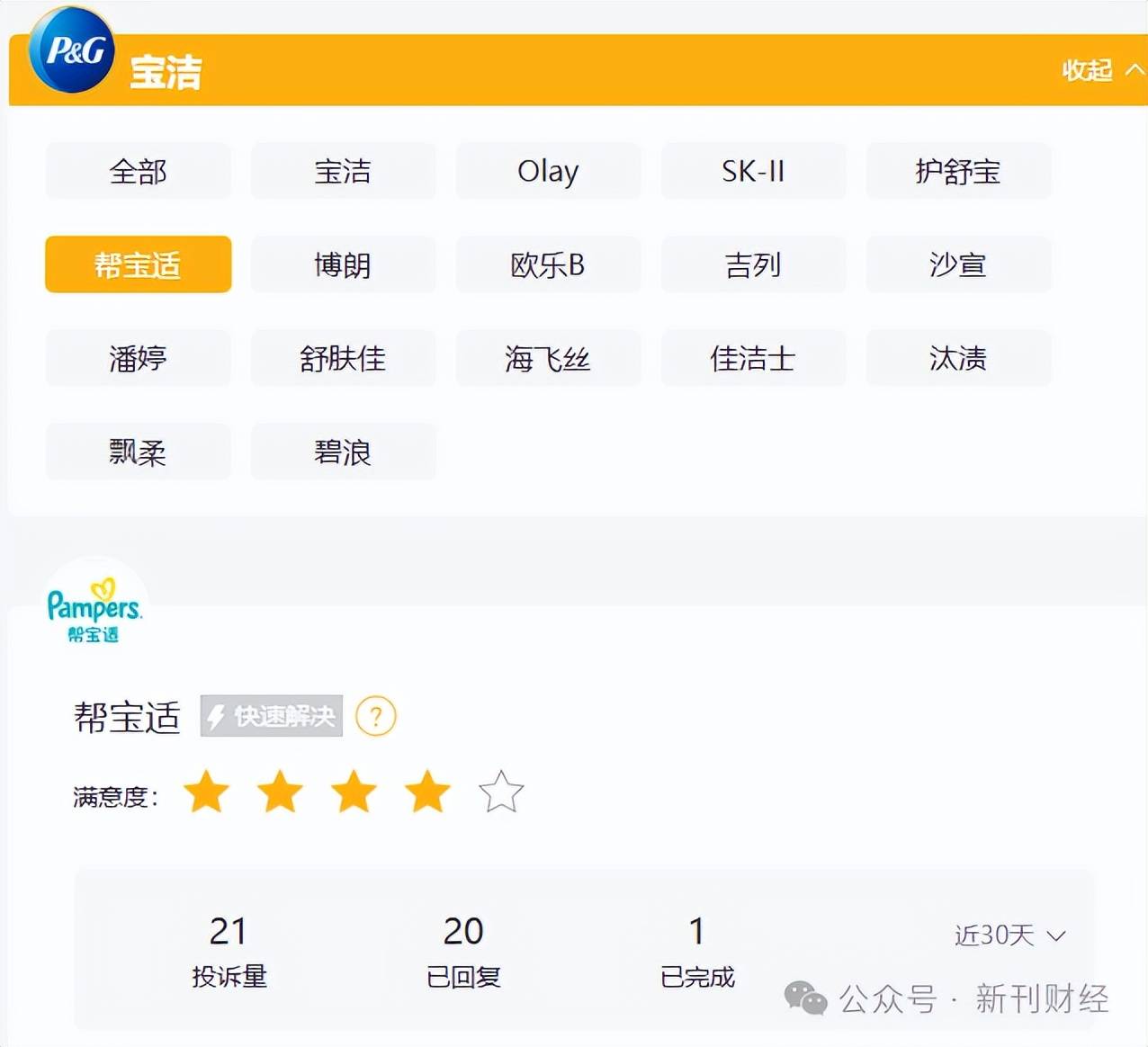Choose the 帮宝适 highlighted tab
This screenshot has width=1148, height=1047.
139,264
